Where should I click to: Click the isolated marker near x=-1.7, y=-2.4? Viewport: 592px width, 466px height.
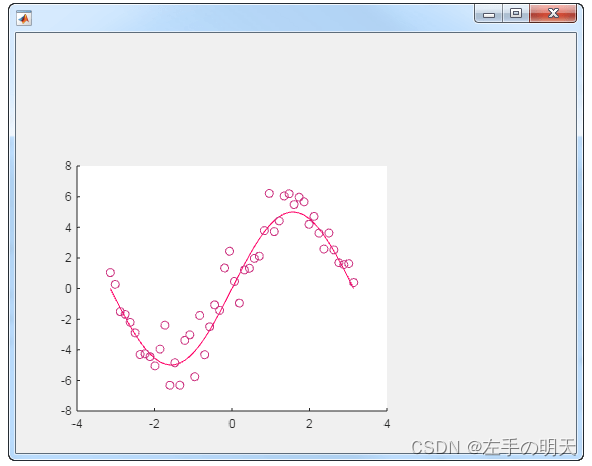point(165,325)
